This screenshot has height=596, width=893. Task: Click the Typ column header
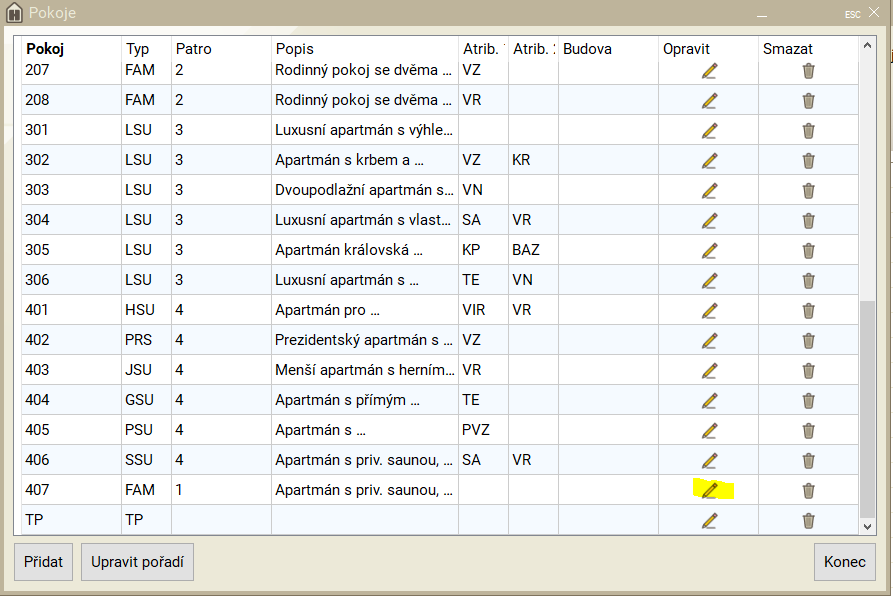[x=137, y=48]
